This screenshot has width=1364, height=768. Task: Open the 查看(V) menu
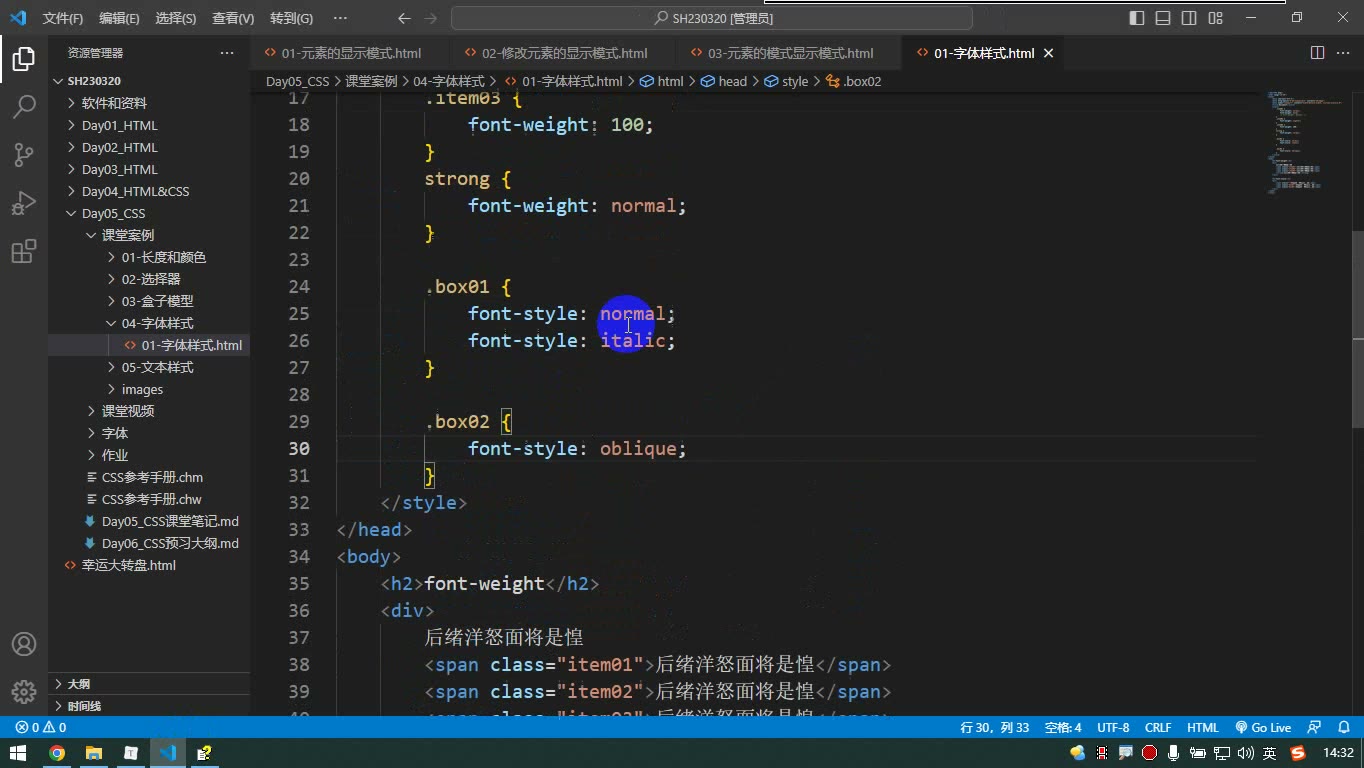pos(233,18)
